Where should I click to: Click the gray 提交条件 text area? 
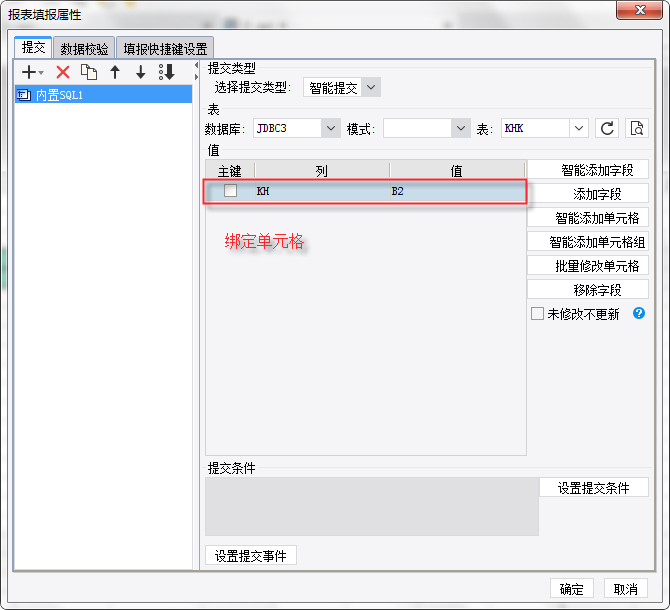click(372, 507)
